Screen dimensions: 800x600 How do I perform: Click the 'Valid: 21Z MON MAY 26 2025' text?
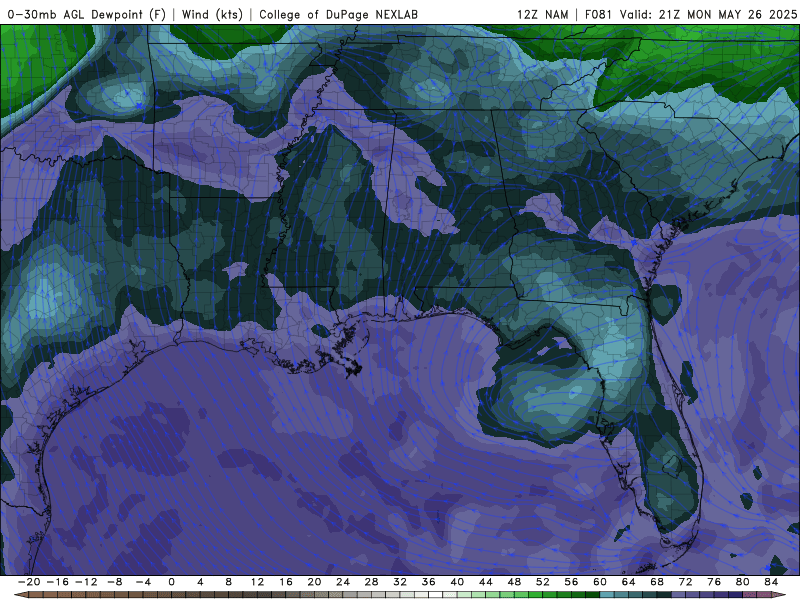(x=708, y=14)
